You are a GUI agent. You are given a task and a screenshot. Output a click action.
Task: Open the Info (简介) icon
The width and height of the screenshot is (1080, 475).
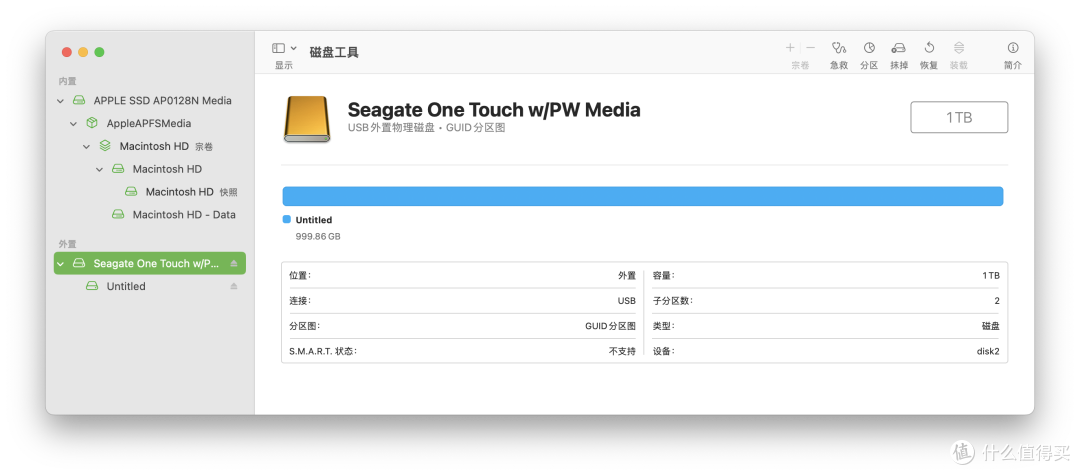pos(1012,48)
